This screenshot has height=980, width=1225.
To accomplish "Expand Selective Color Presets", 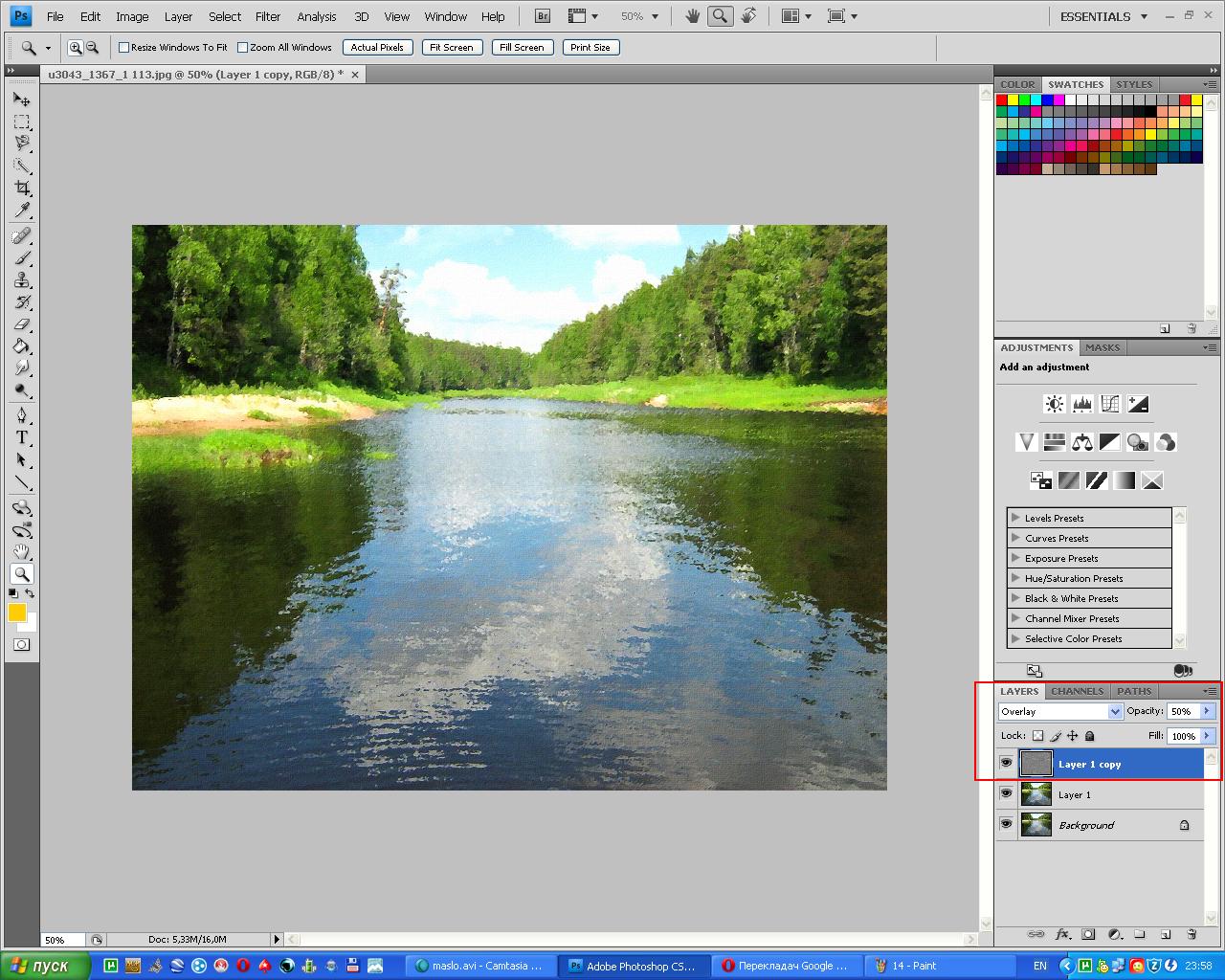I will pos(1015,638).
